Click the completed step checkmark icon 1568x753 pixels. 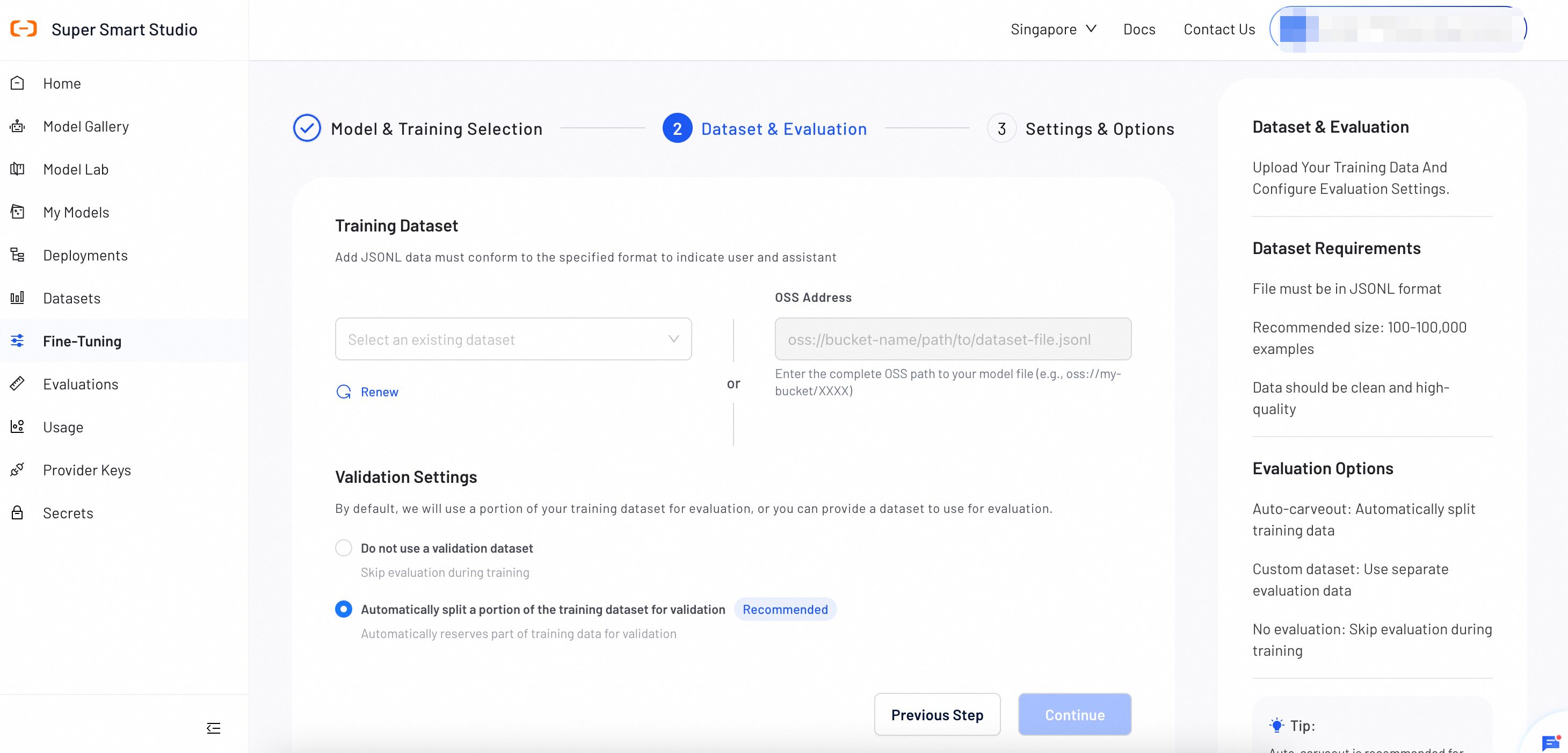(x=307, y=128)
